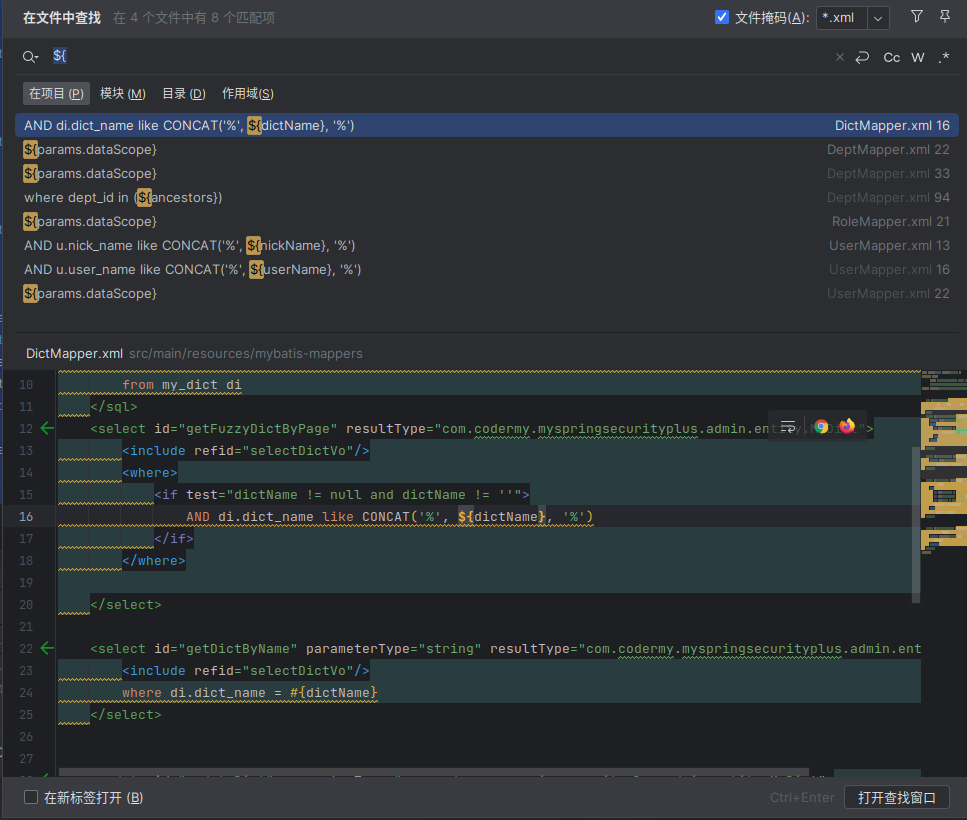
Task: Clear the search field text
Action: (x=840, y=57)
